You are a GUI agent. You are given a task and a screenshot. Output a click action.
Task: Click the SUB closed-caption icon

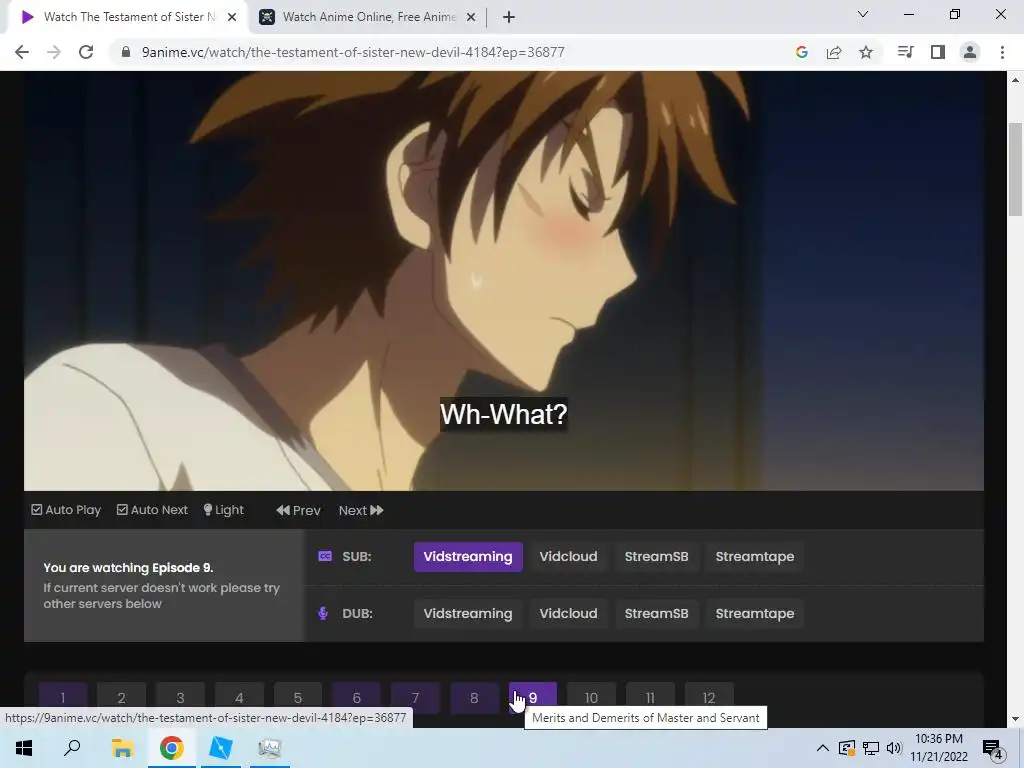coord(325,556)
